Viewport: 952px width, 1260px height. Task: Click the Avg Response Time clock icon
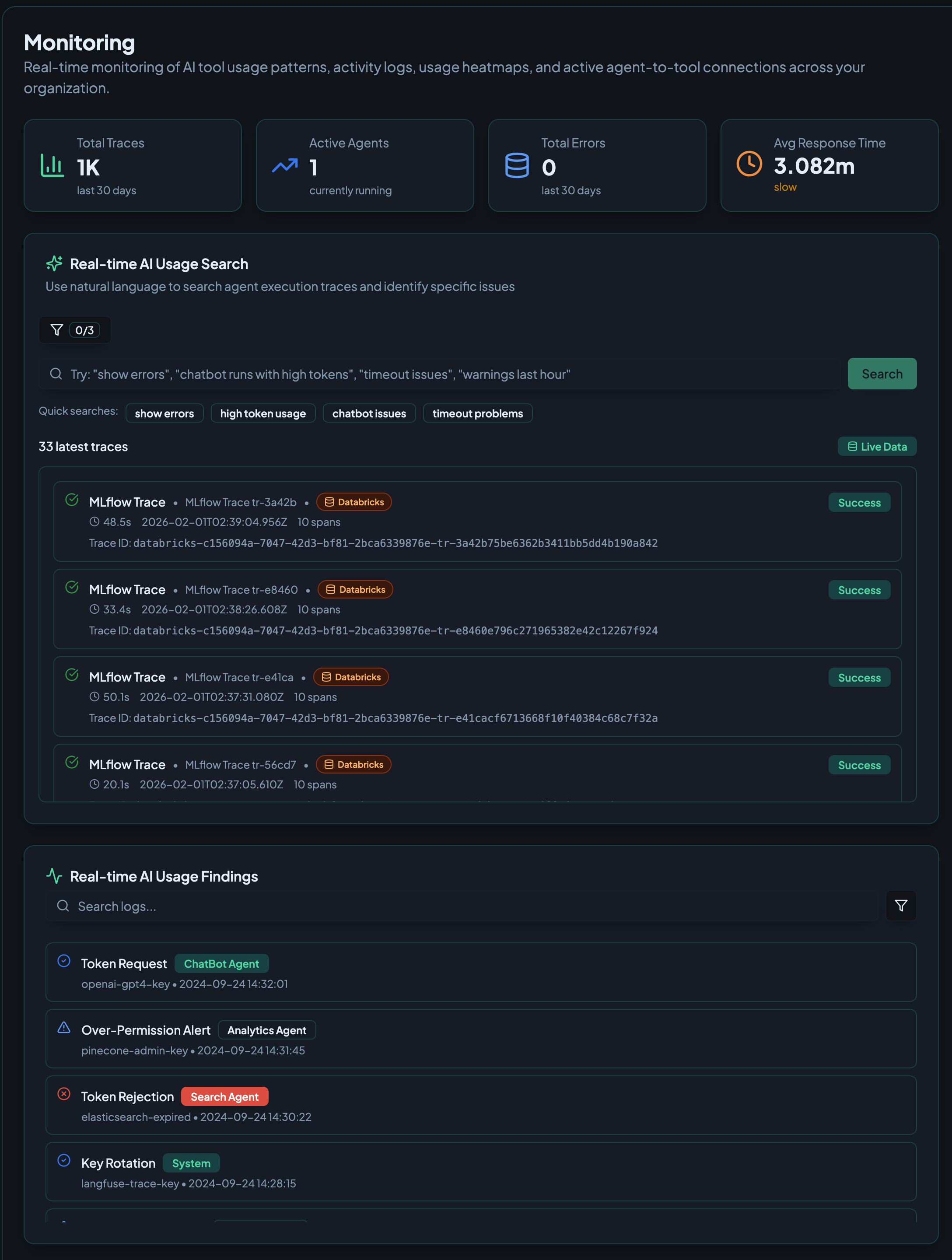click(749, 164)
